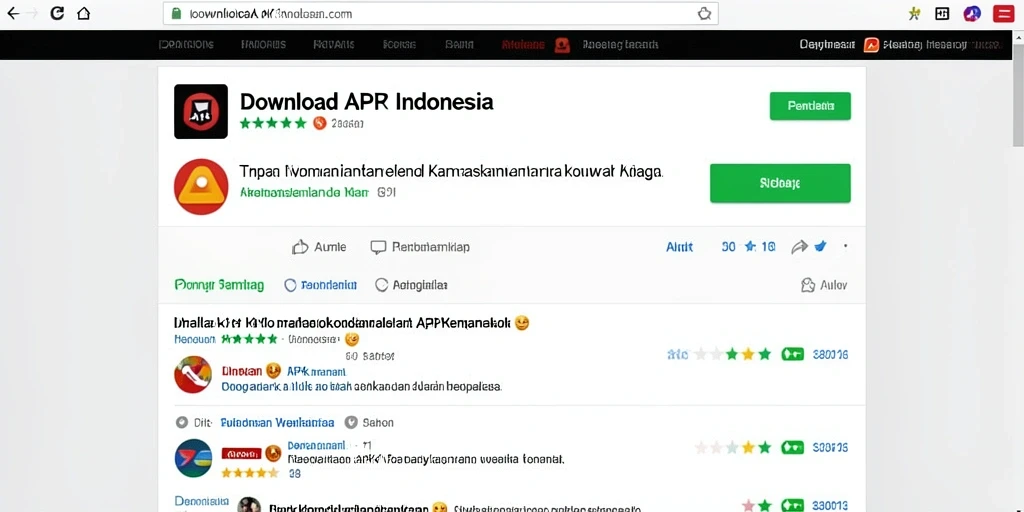The height and width of the screenshot is (512, 1024).
Task: Open the grid extension icon
Action: click(942, 13)
